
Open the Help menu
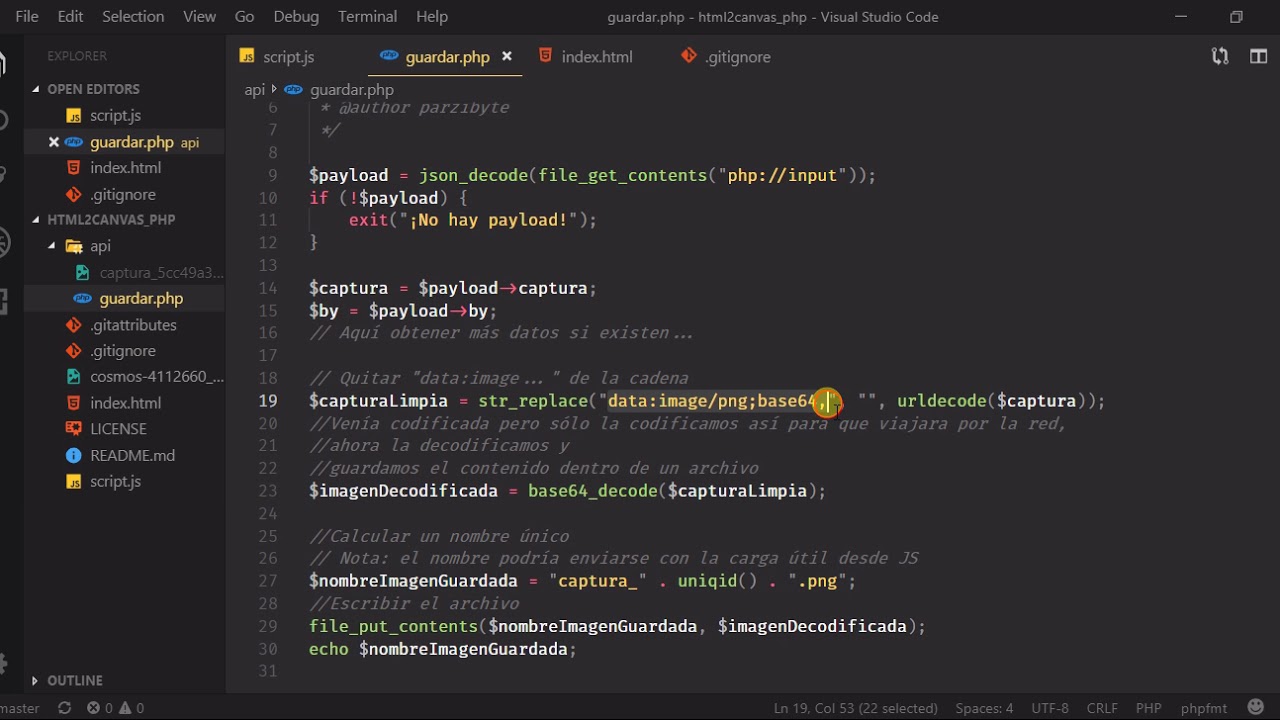click(x=432, y=16)
